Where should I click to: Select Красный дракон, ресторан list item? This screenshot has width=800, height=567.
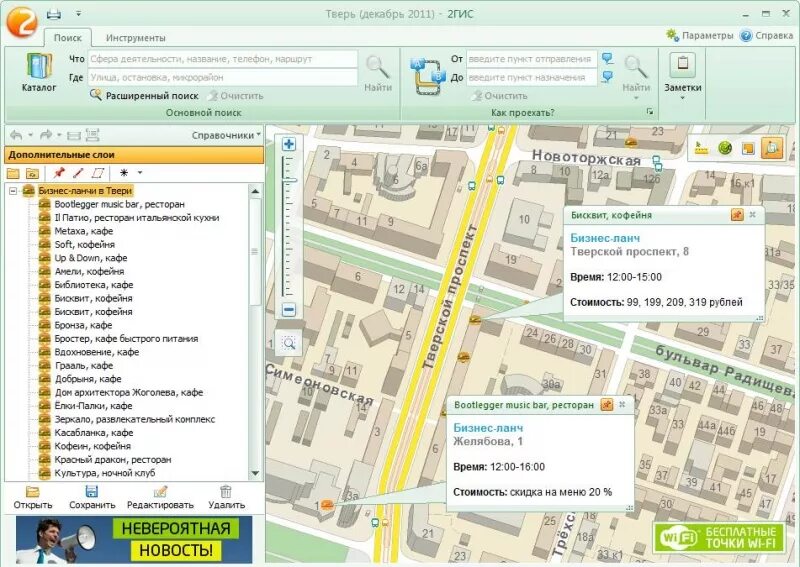click(113, 459)
